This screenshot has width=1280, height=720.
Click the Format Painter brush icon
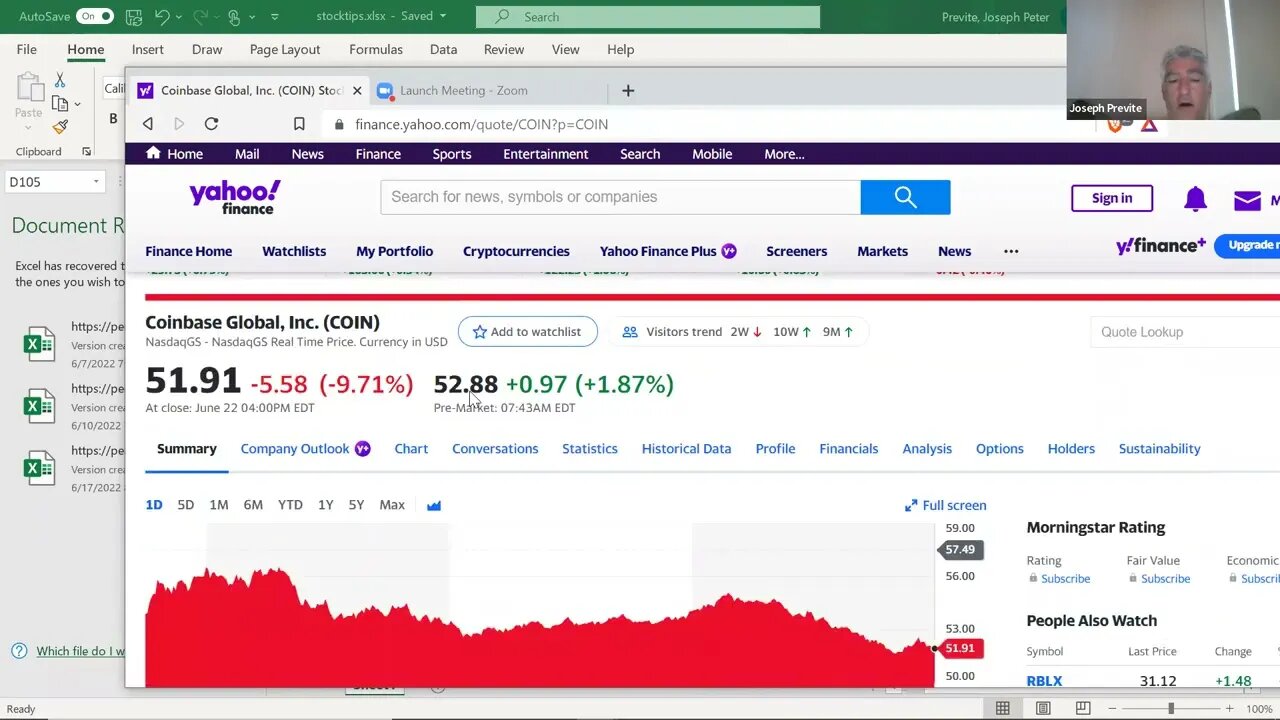pos(60,127)
